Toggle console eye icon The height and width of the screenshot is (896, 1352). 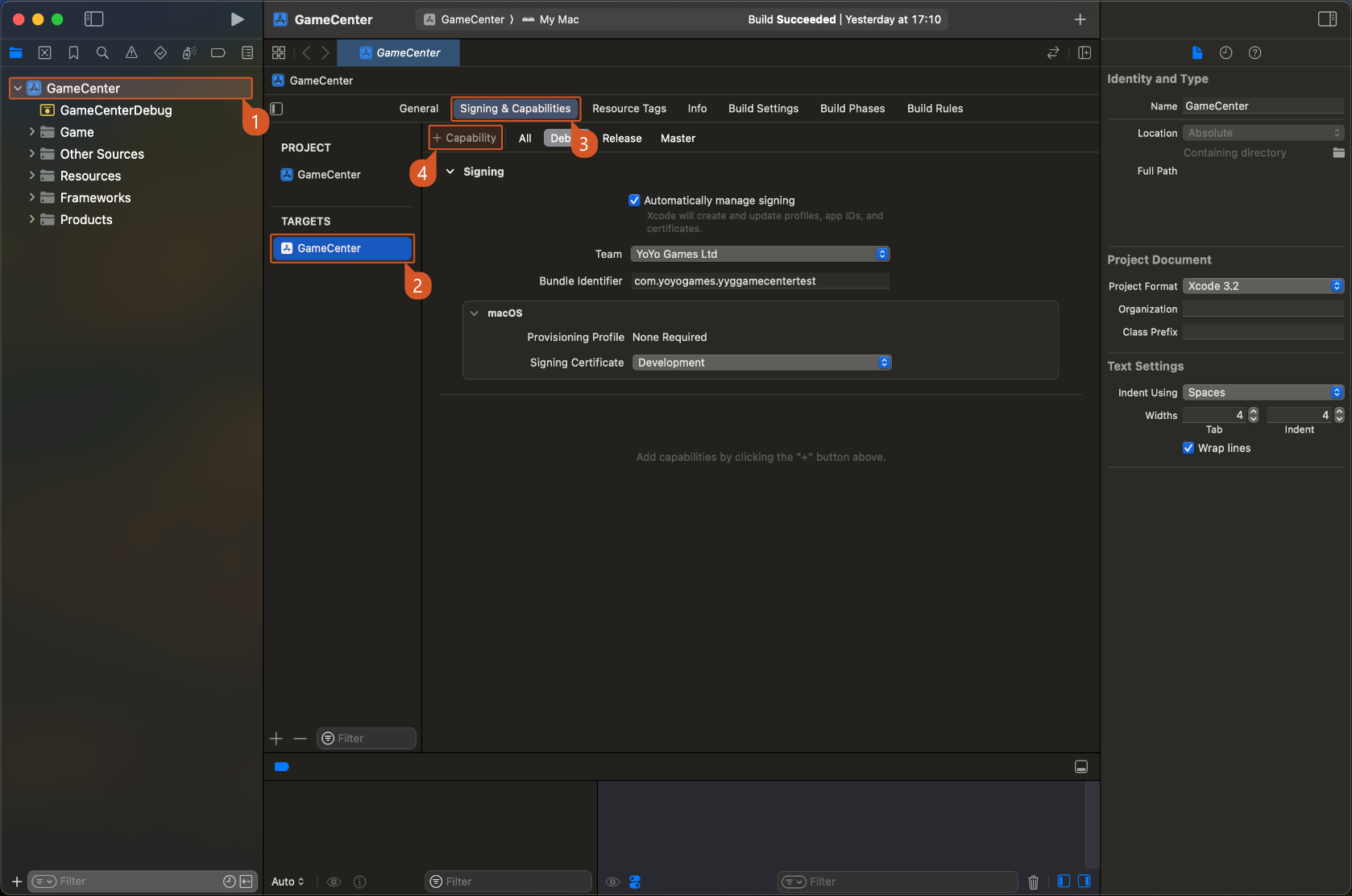(x=613, y=882)
